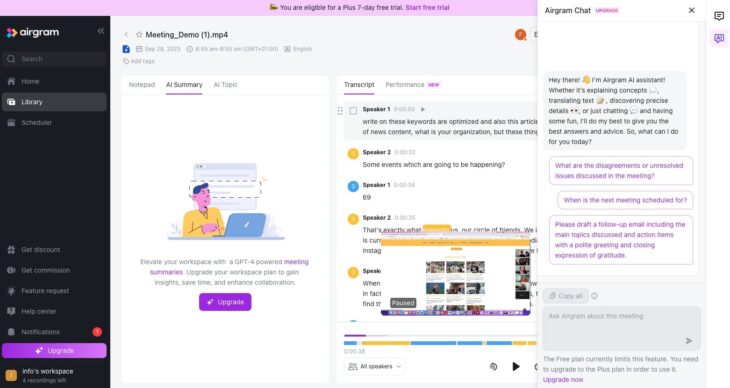Click the Airgram Chat icon in right rail

tap(719, 38)
